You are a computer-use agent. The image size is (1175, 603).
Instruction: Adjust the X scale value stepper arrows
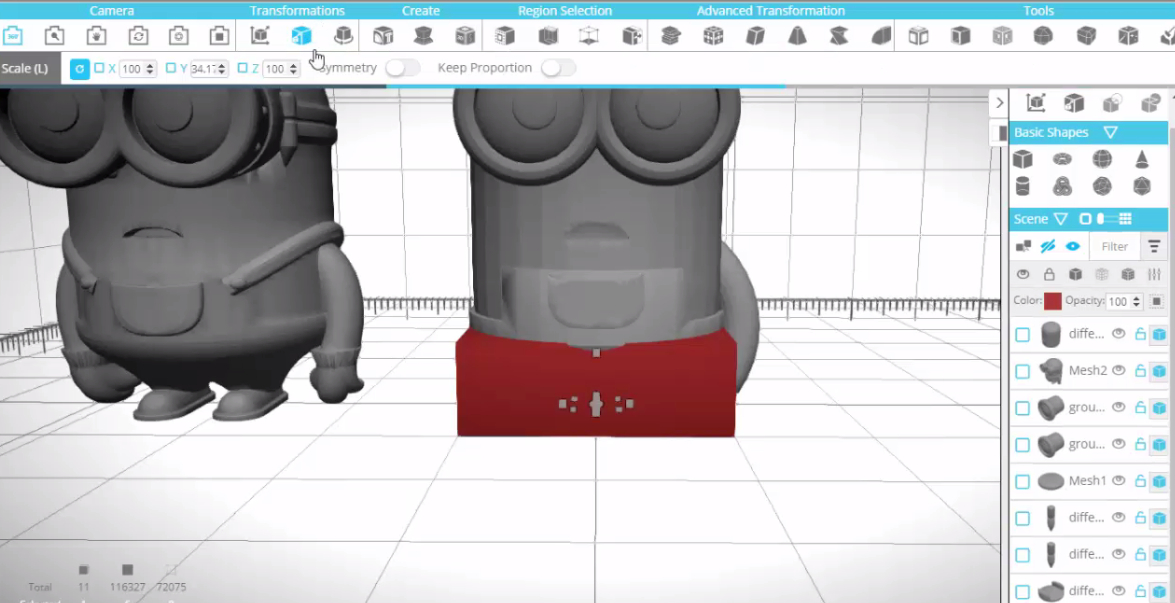click(150, 69)
